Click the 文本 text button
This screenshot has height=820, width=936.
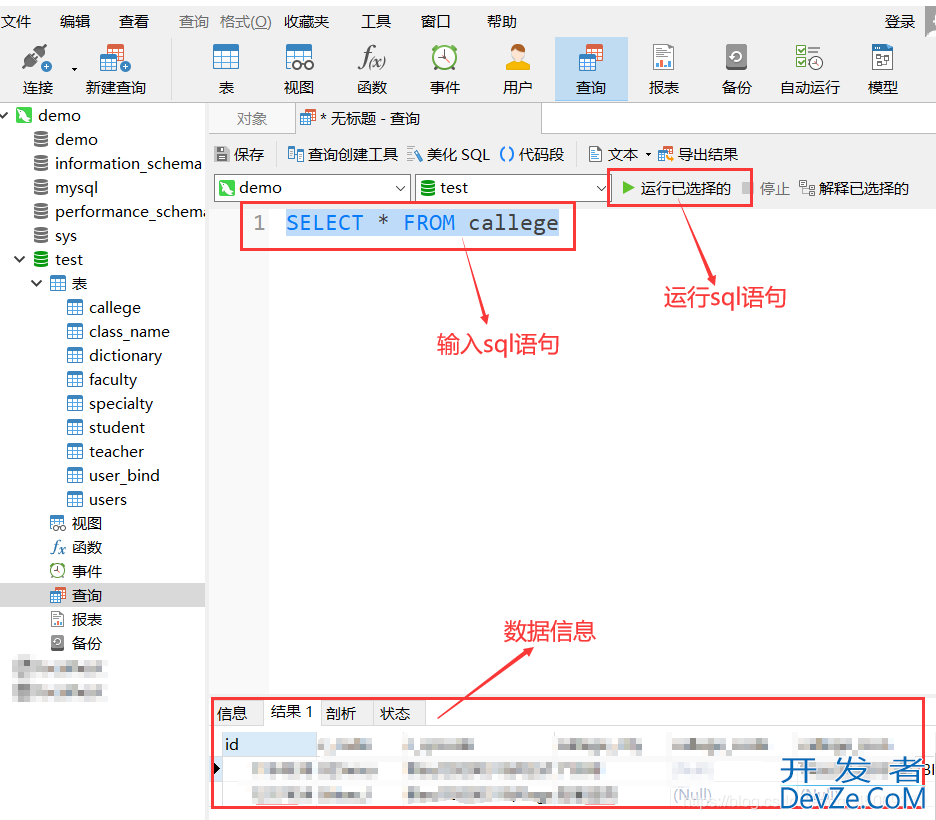click(x=613, y=155)
